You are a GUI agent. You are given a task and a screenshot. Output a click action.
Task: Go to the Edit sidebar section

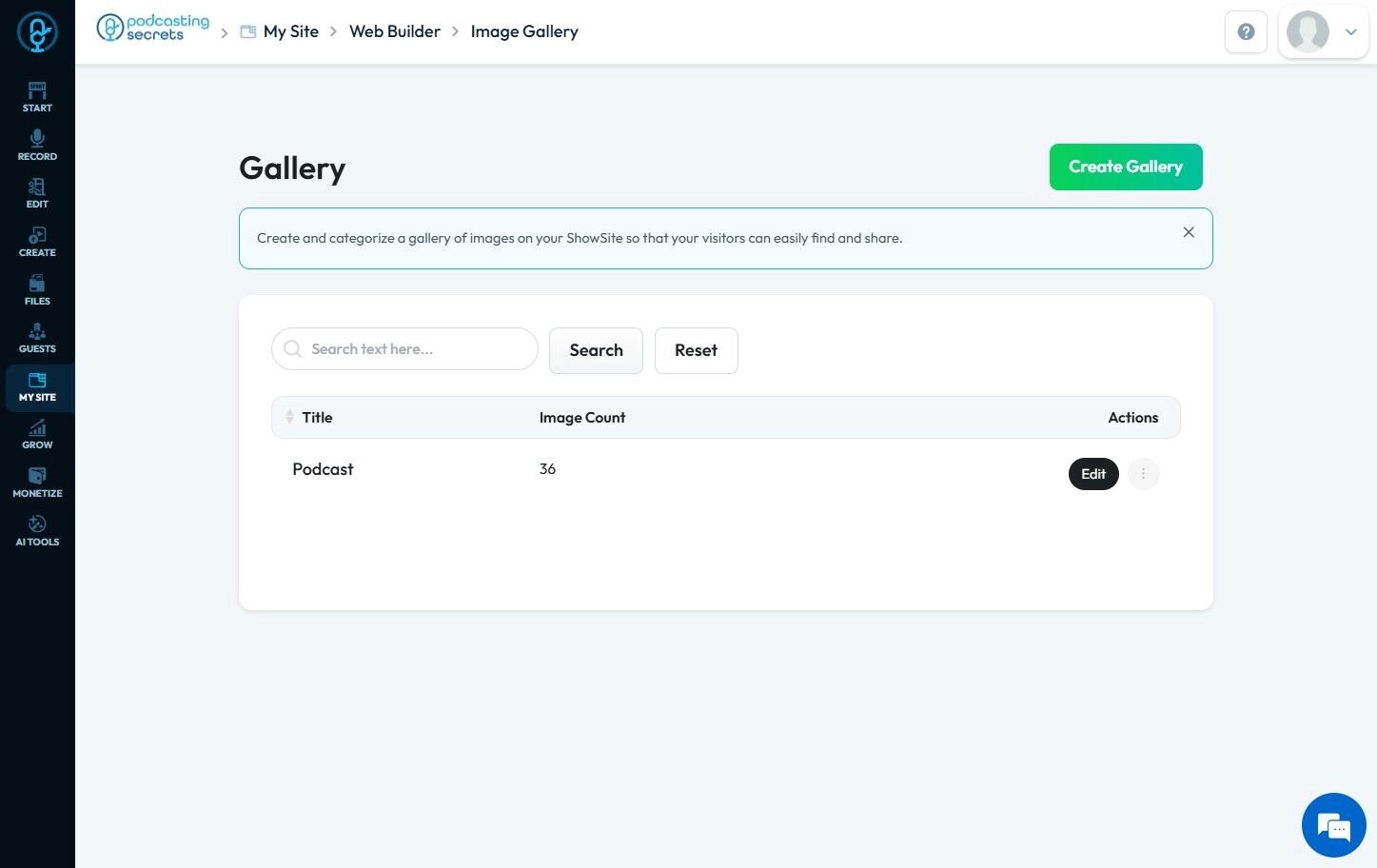pos(37,193)
